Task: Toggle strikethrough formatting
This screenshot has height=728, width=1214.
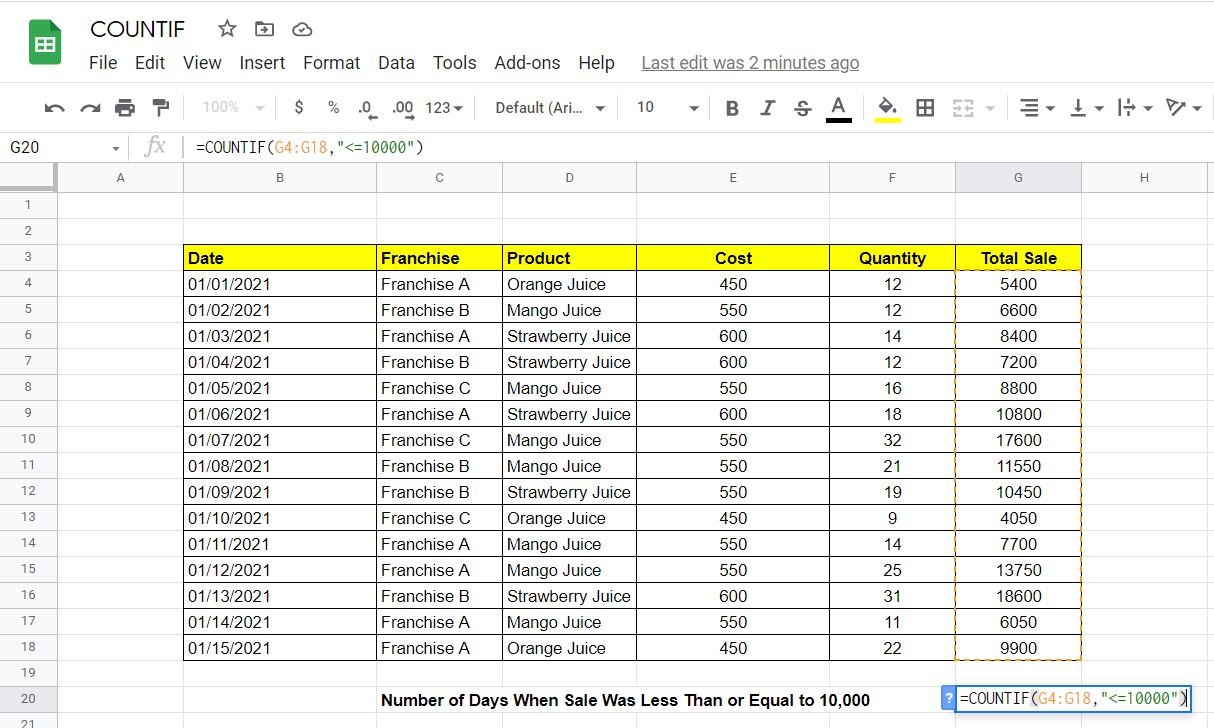Action: (802, 108)
